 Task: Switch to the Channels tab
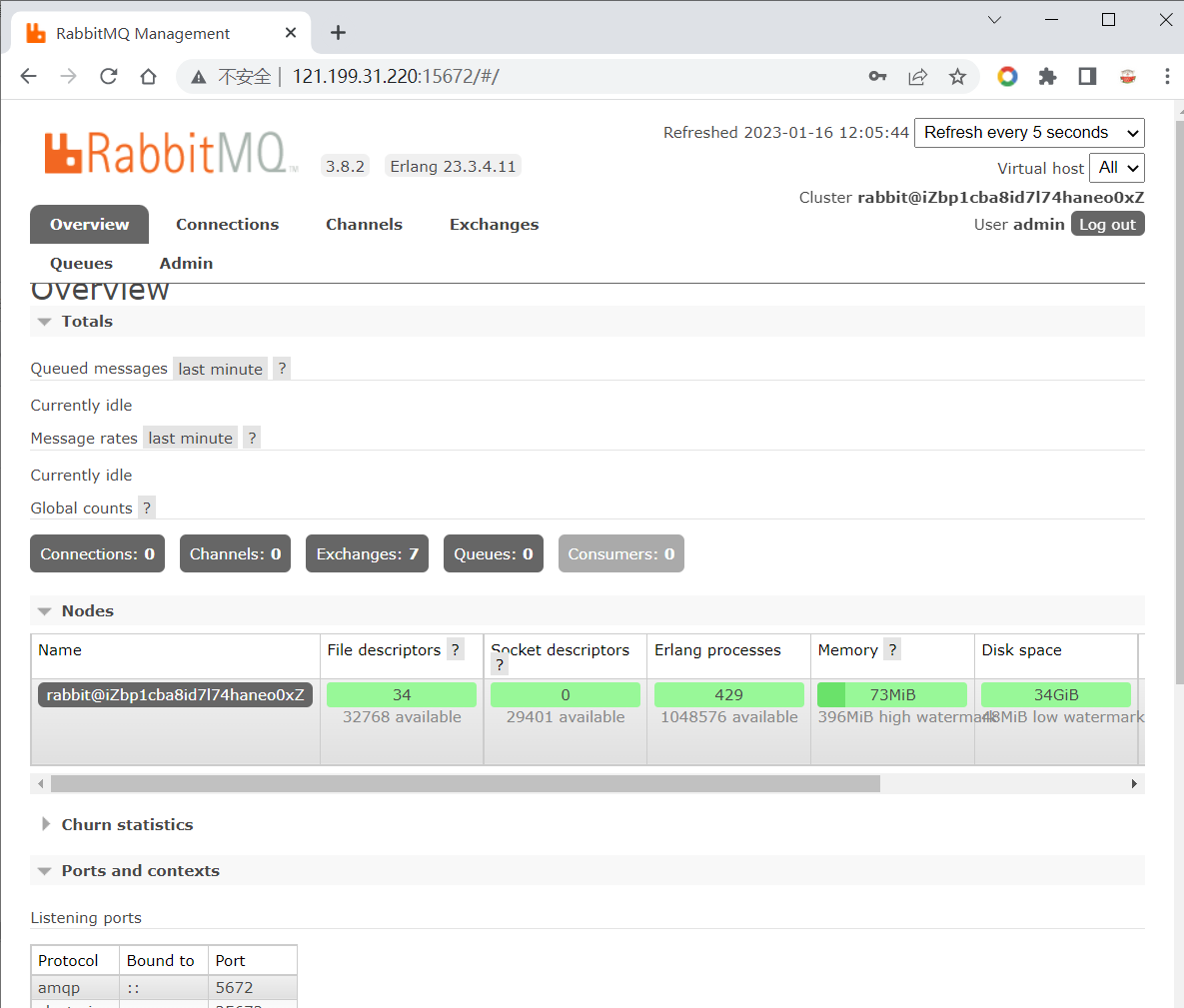tap(364, 224)
